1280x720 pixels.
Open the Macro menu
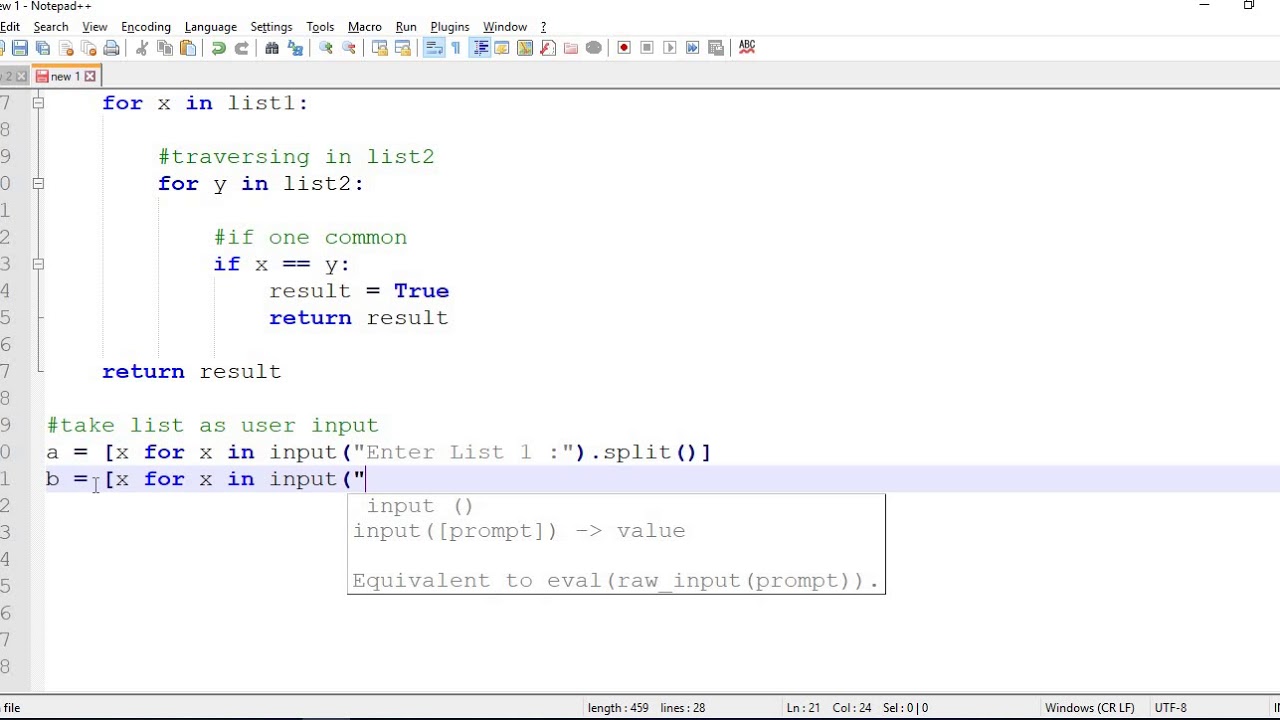pyautogui.click(x=365, y=27)
